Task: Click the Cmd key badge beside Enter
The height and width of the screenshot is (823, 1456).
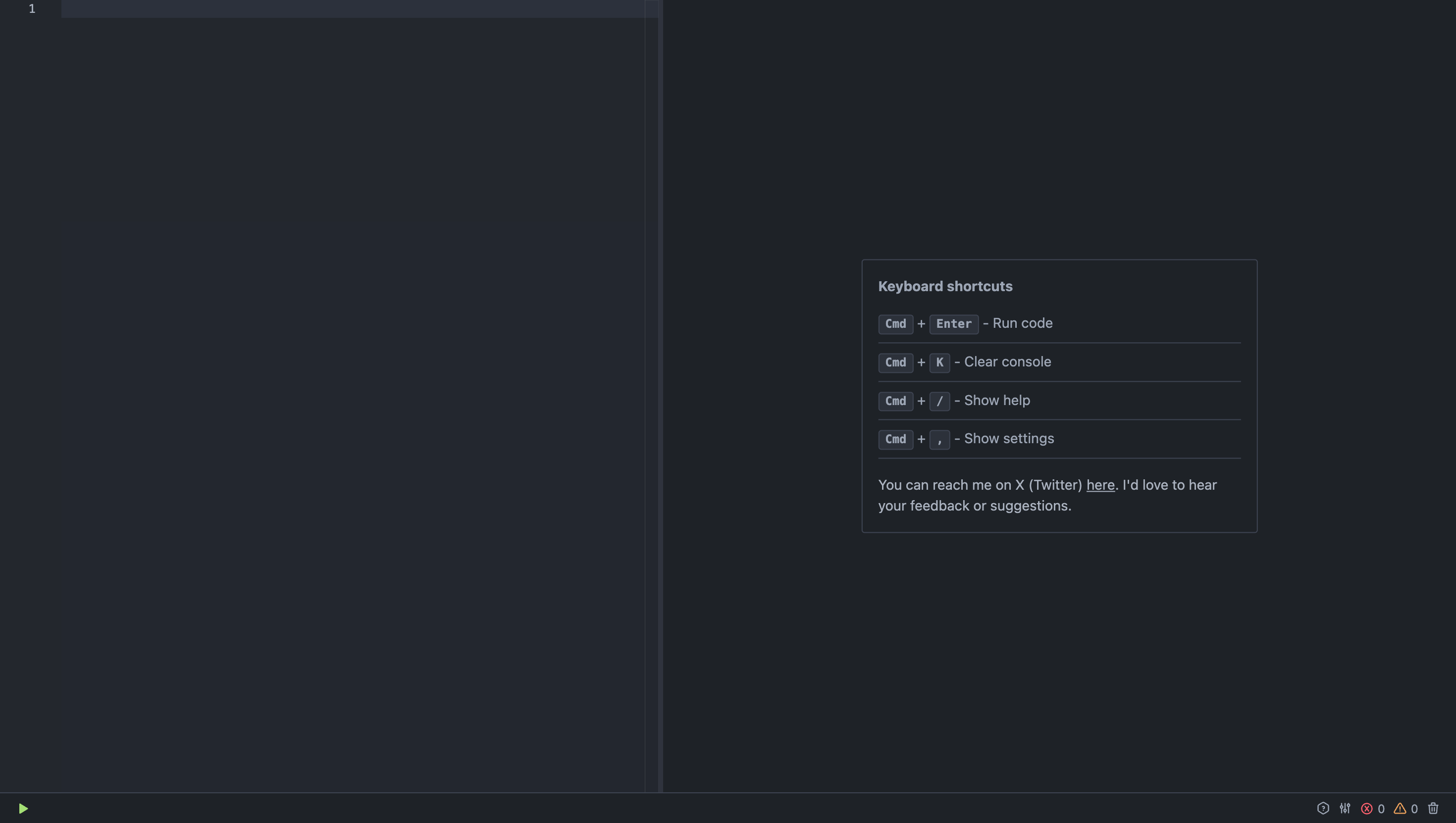Action: tap(895, 324)
